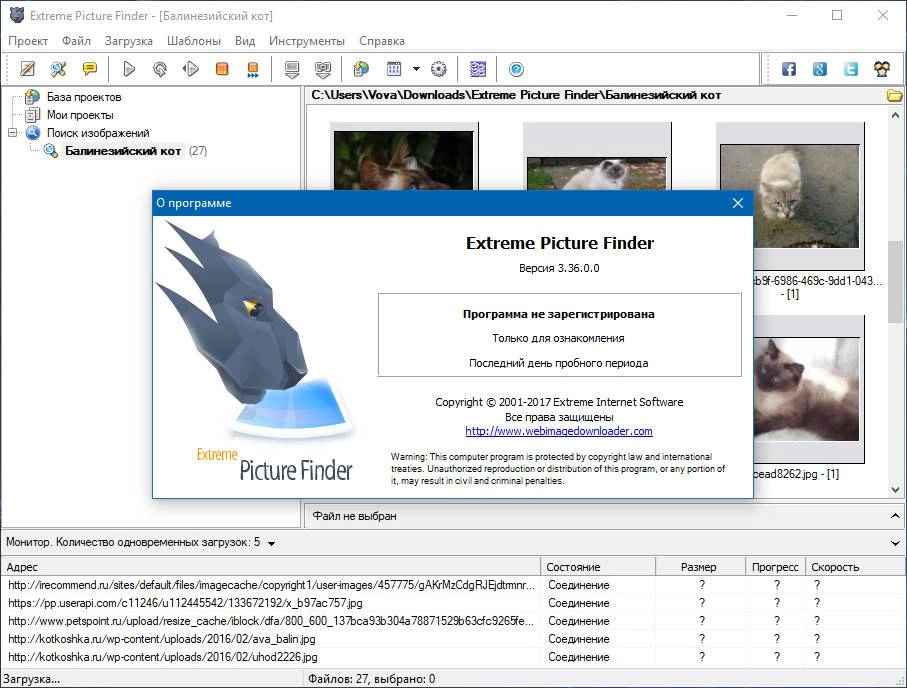This screenshot has width=907, height=688.
Task: Open the Проект menu
Action: coord(28,41)
